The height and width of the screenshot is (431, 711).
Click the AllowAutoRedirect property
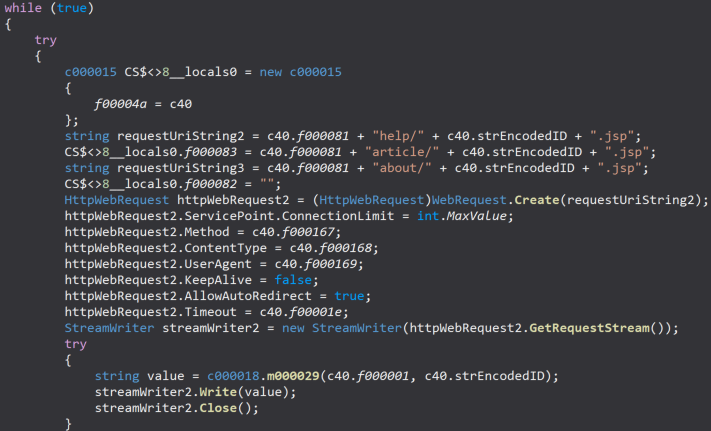(248, 296)
